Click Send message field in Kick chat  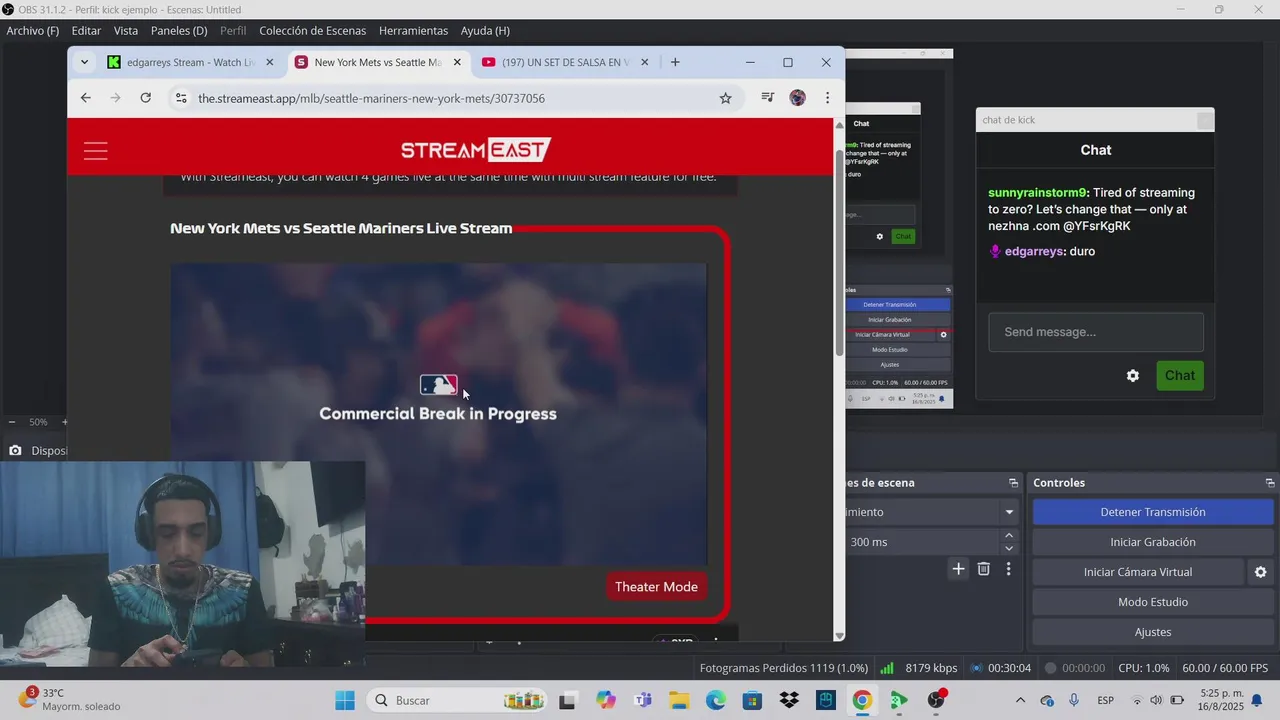click(x=1096, y=332)
